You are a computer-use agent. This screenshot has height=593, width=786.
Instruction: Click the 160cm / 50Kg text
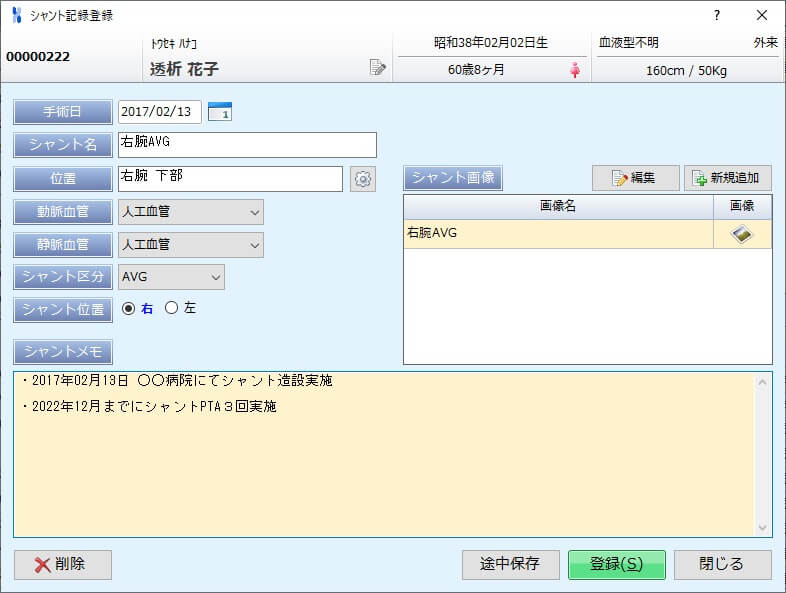click(x=686, y=71)
